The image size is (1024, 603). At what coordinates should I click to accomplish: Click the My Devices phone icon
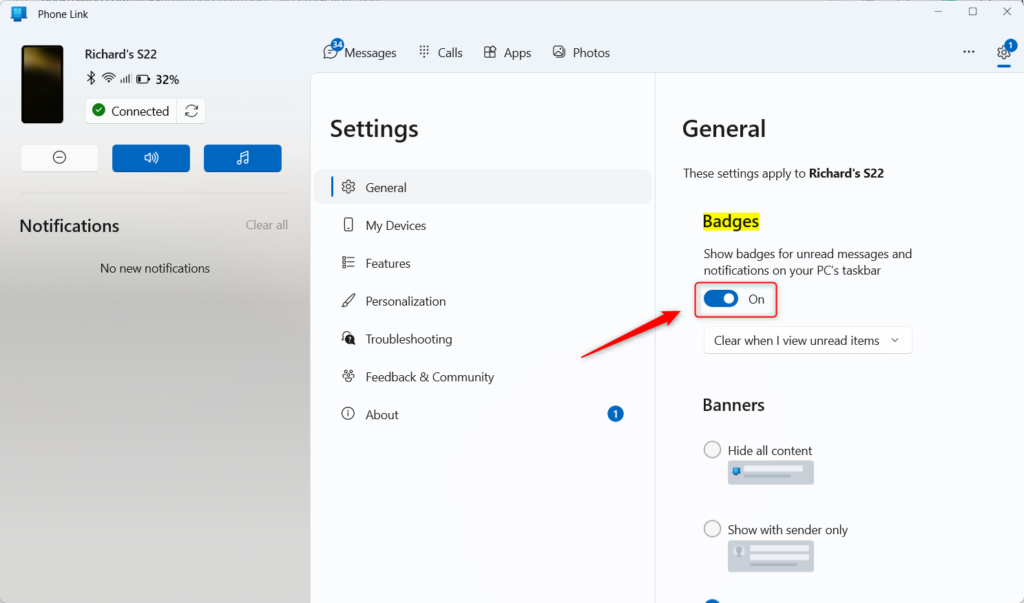pyautogui.click(x=348, y=225)
